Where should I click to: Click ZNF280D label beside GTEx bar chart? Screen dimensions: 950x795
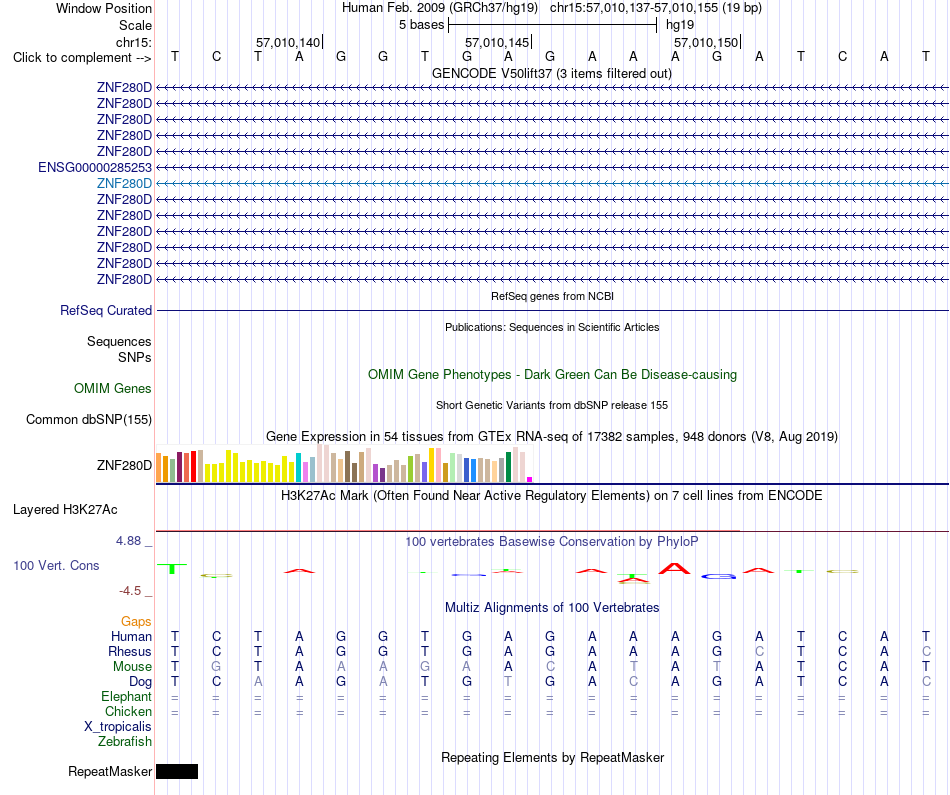click(x=124, y=465)
